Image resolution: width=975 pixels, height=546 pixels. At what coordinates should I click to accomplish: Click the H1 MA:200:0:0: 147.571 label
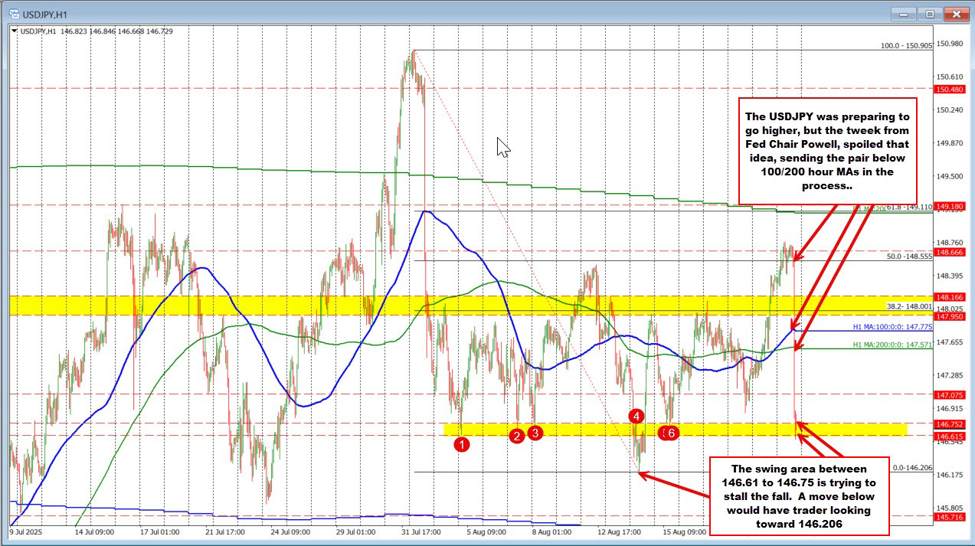coord(892,345)
